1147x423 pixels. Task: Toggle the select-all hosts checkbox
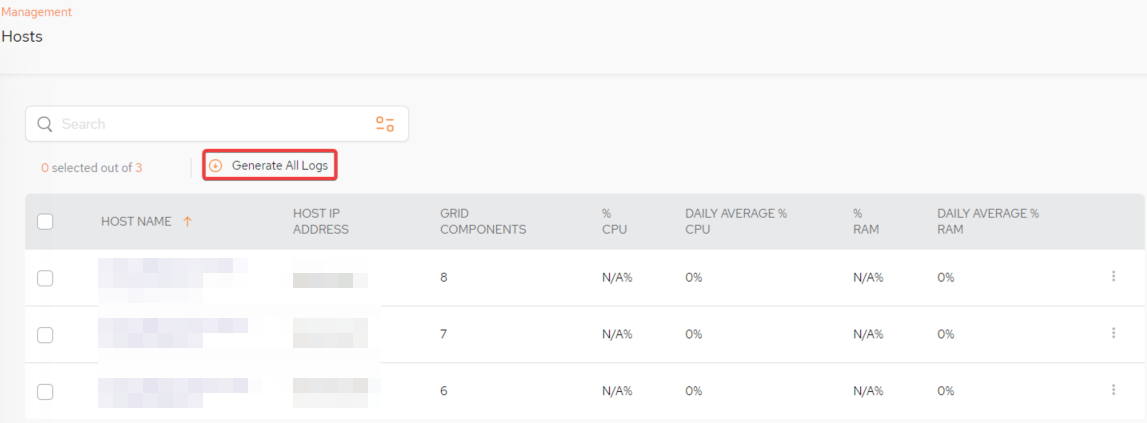[x=45, y=222]
